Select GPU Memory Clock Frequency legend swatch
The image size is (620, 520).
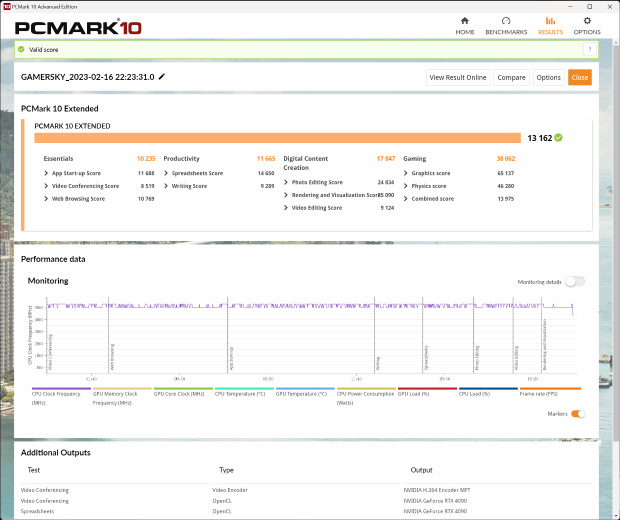coord(122,389)
